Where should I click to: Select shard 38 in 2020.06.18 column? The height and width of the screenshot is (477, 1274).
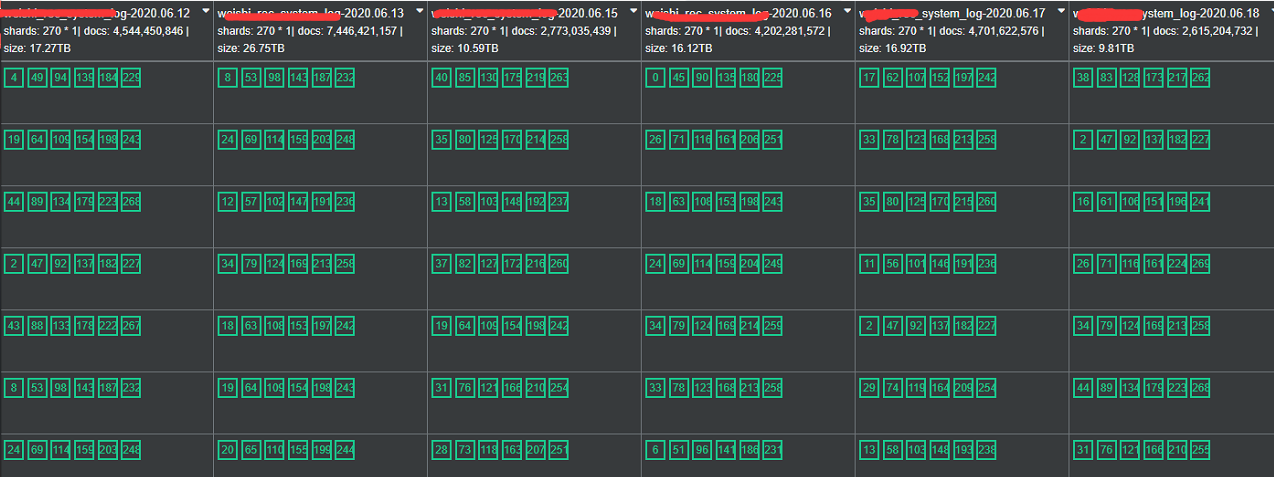click(x=1084, y=78)
